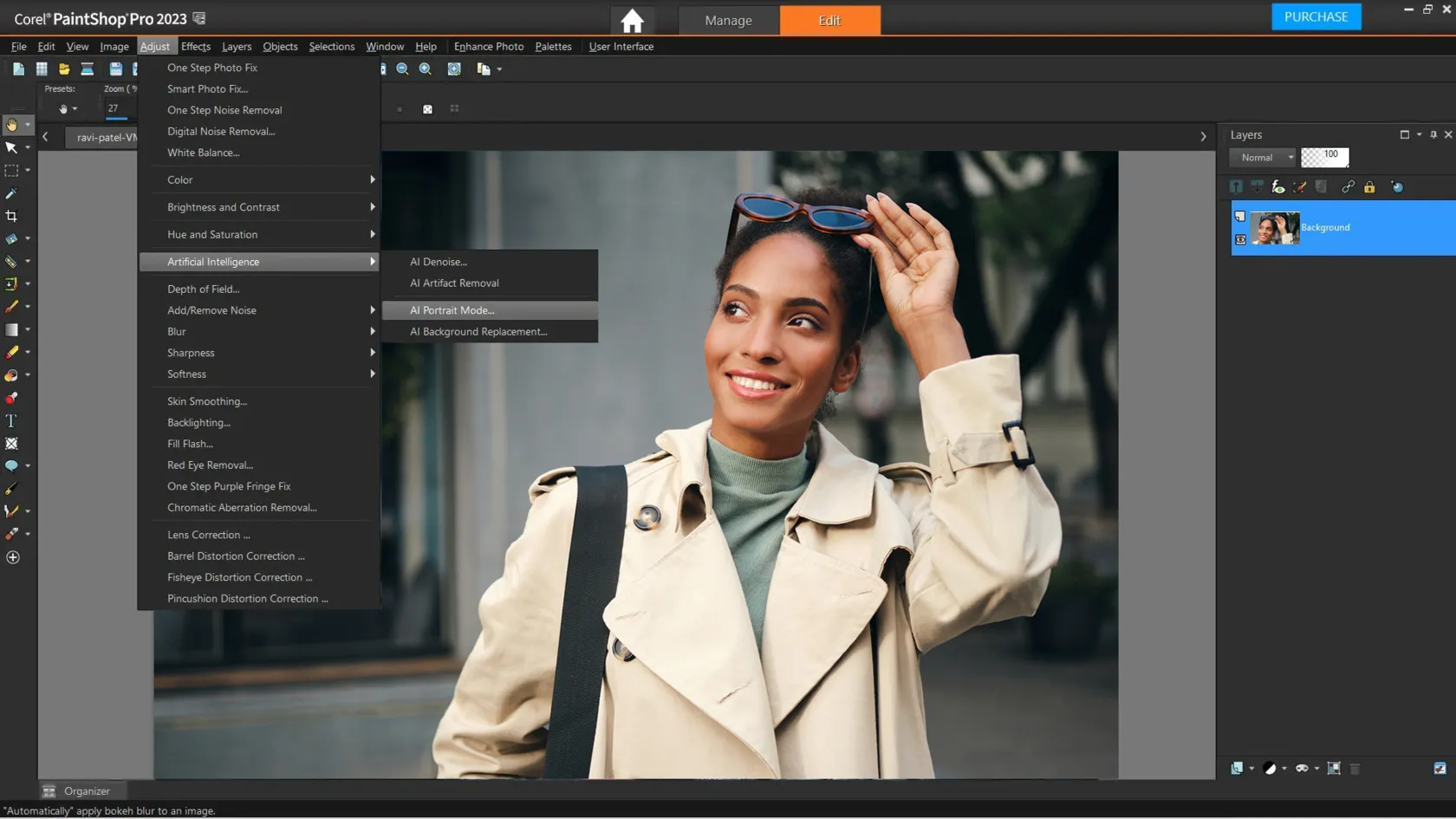Open the Normal blend mode dropdown
Screen dimensions: 1456x819
tap(1264, 158)
